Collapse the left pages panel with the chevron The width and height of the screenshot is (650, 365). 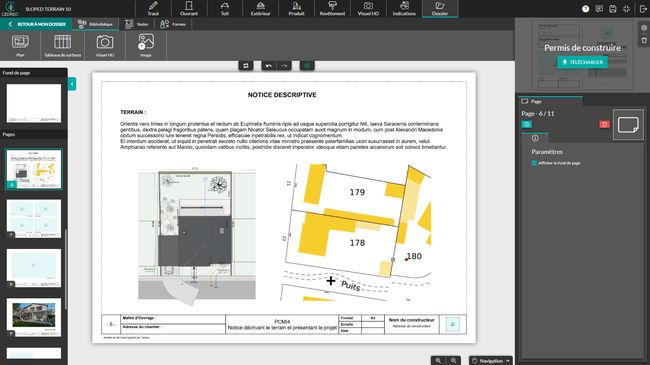tap(72, 84)
